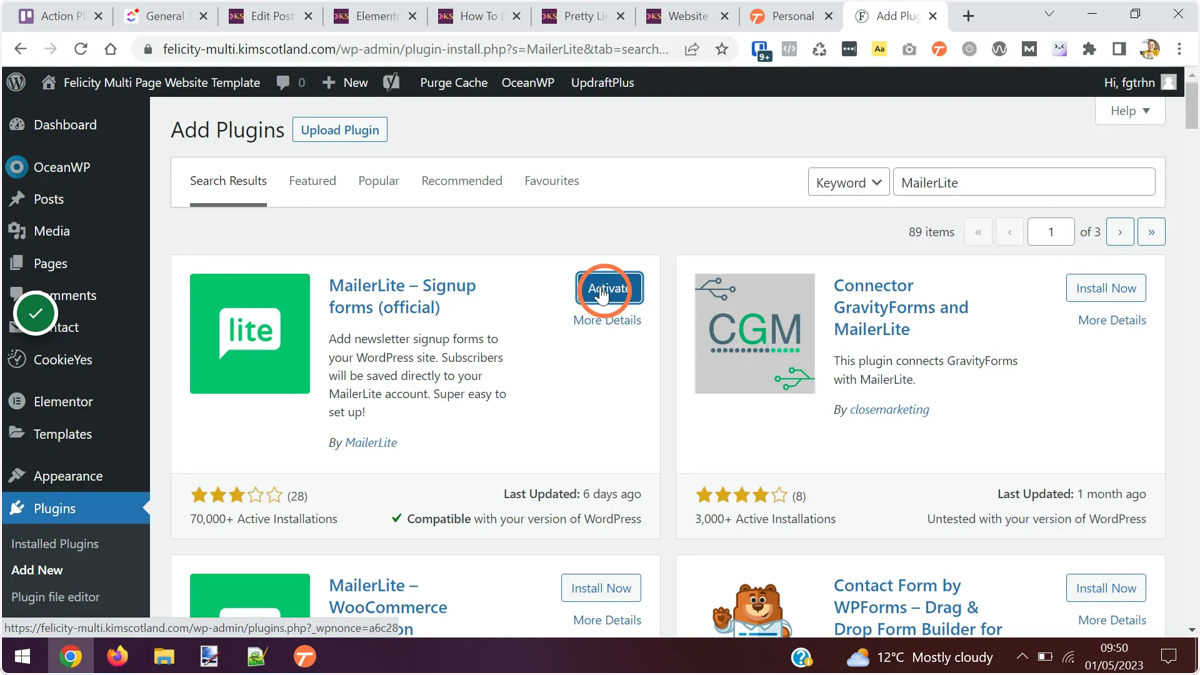Open the tab search chevron in Chrome
The width and height of the screenshot is (1200, 675).
click(1049, 15)
